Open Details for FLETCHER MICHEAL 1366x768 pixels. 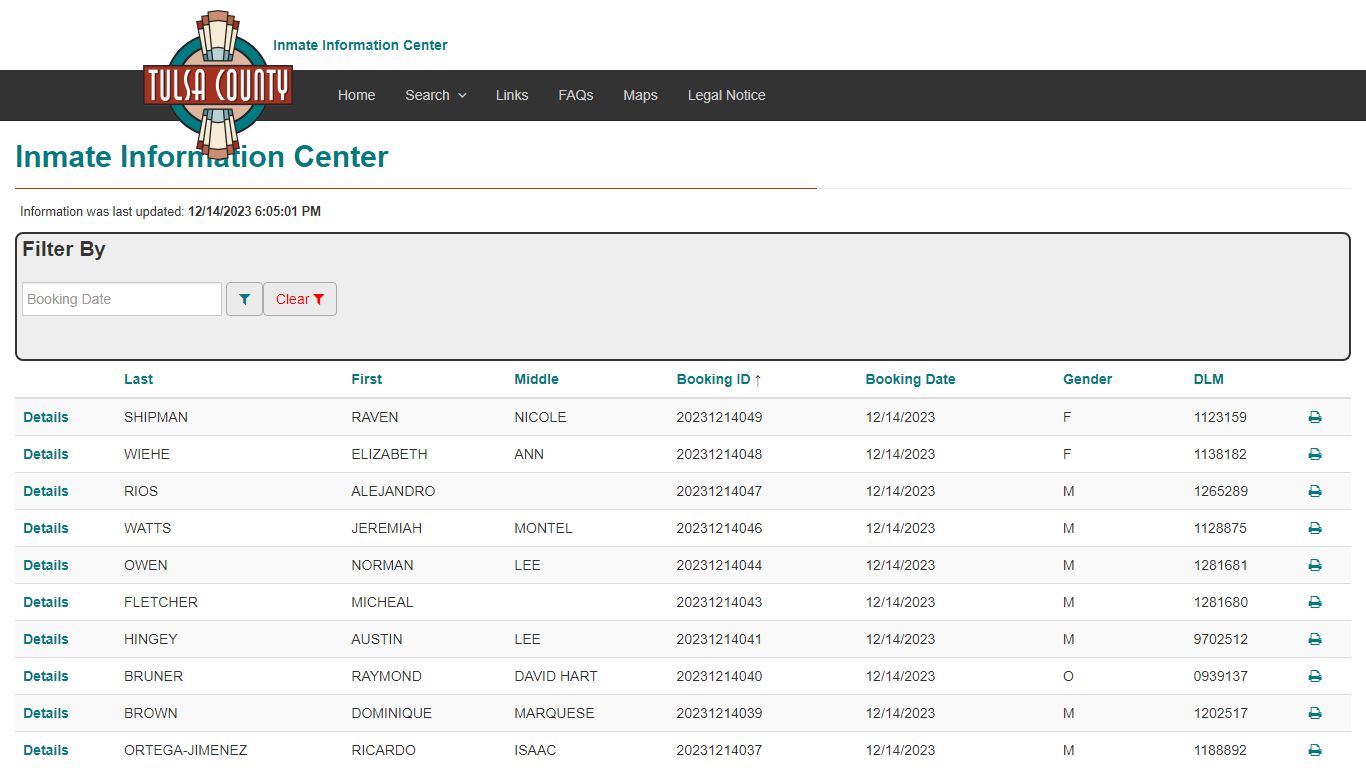(x=46, y=602)
